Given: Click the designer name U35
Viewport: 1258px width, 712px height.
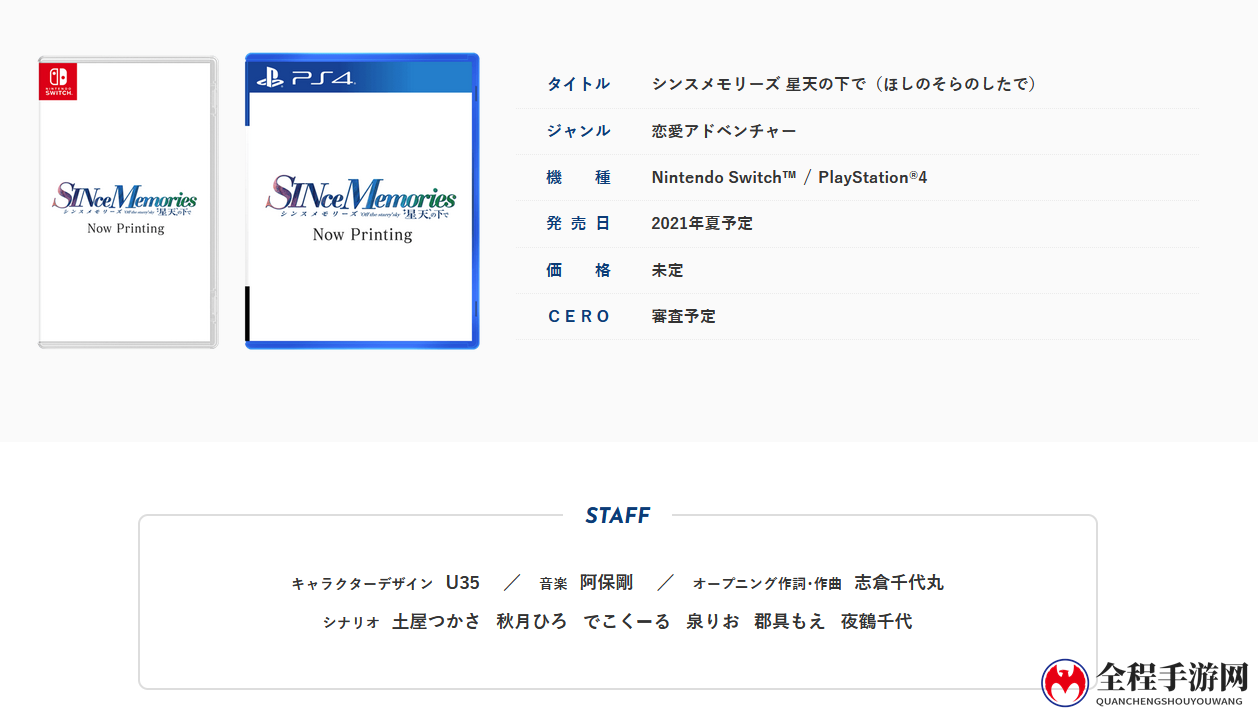Looking at the screenshot, I should pyautogui.click(x=463, y=582).
